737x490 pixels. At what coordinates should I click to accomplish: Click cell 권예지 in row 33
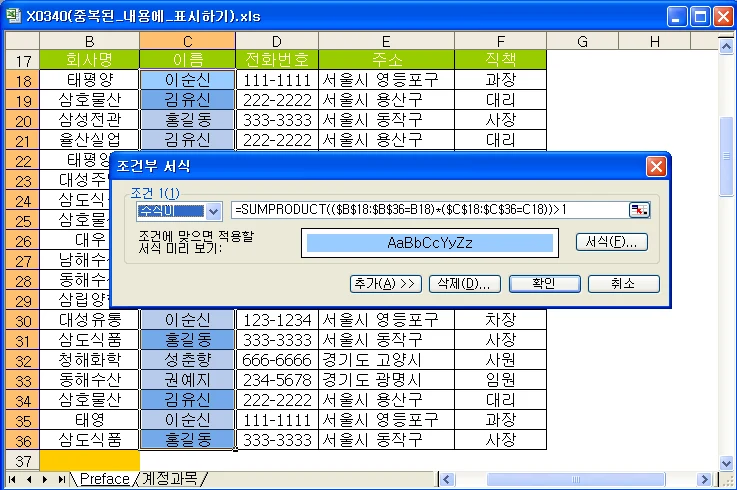click(188, 380)
